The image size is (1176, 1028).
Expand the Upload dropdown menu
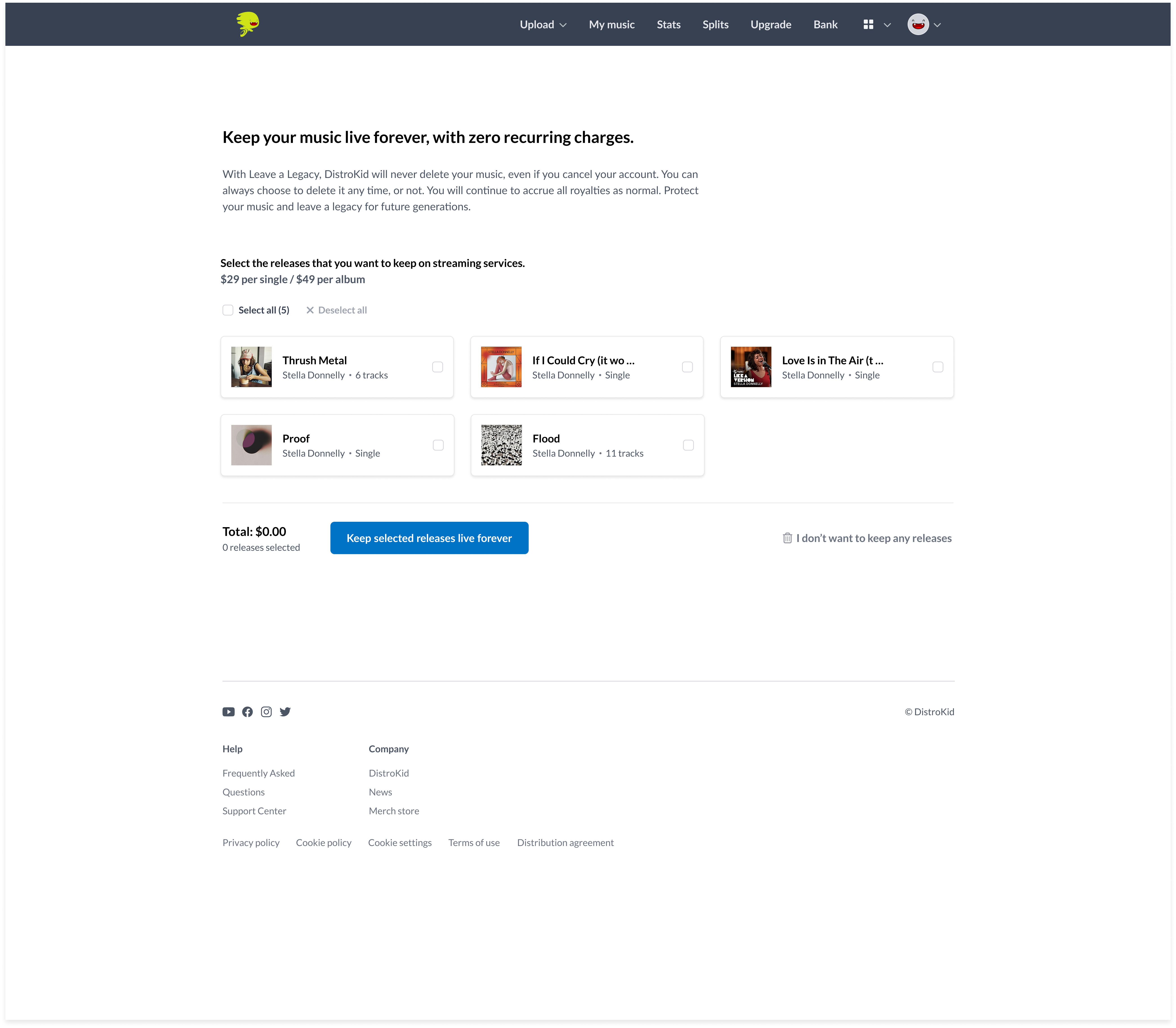tap(543, 25)
